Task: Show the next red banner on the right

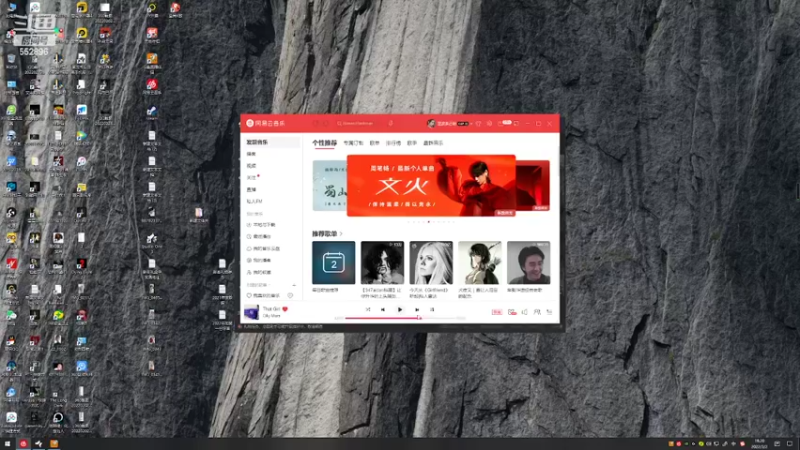Action: coord(533,186)
